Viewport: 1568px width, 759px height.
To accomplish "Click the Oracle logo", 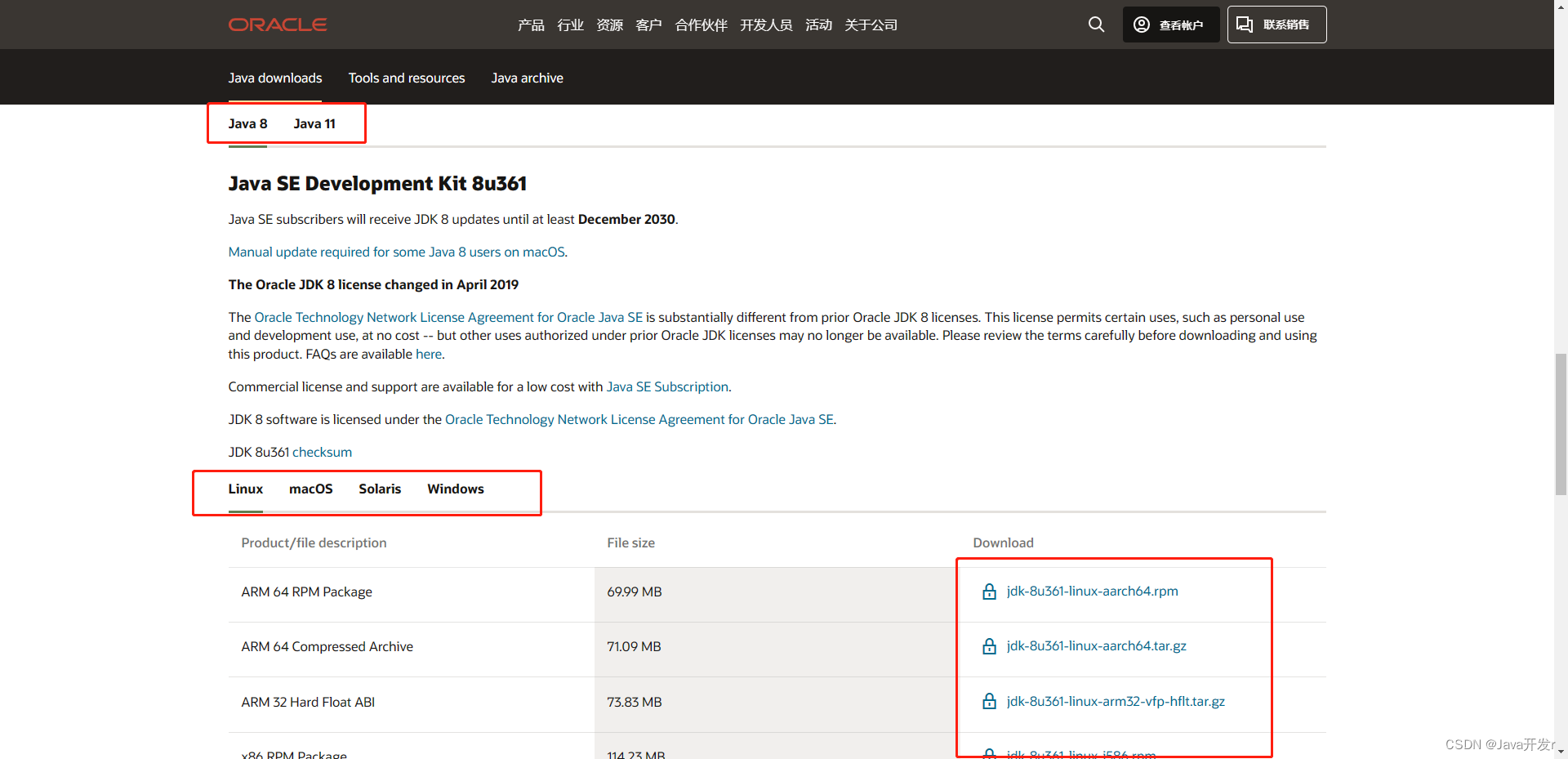I will pos(277,25).
